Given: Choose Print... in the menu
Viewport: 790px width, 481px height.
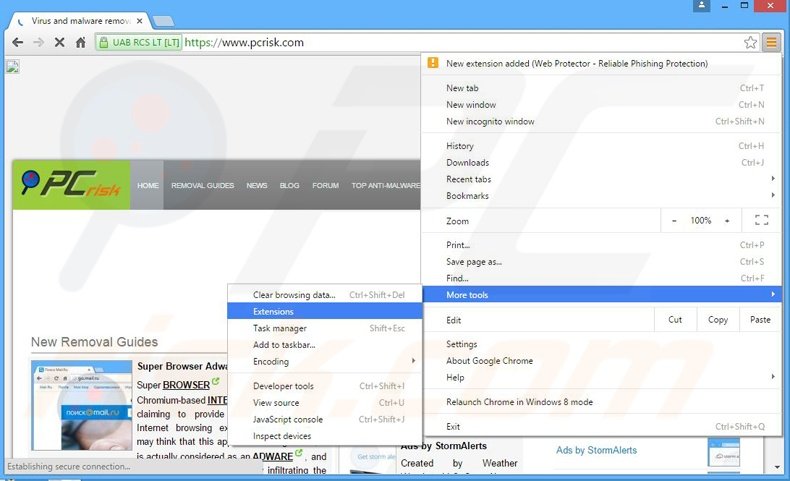Looking at the screenshot, I should (601, 245).
